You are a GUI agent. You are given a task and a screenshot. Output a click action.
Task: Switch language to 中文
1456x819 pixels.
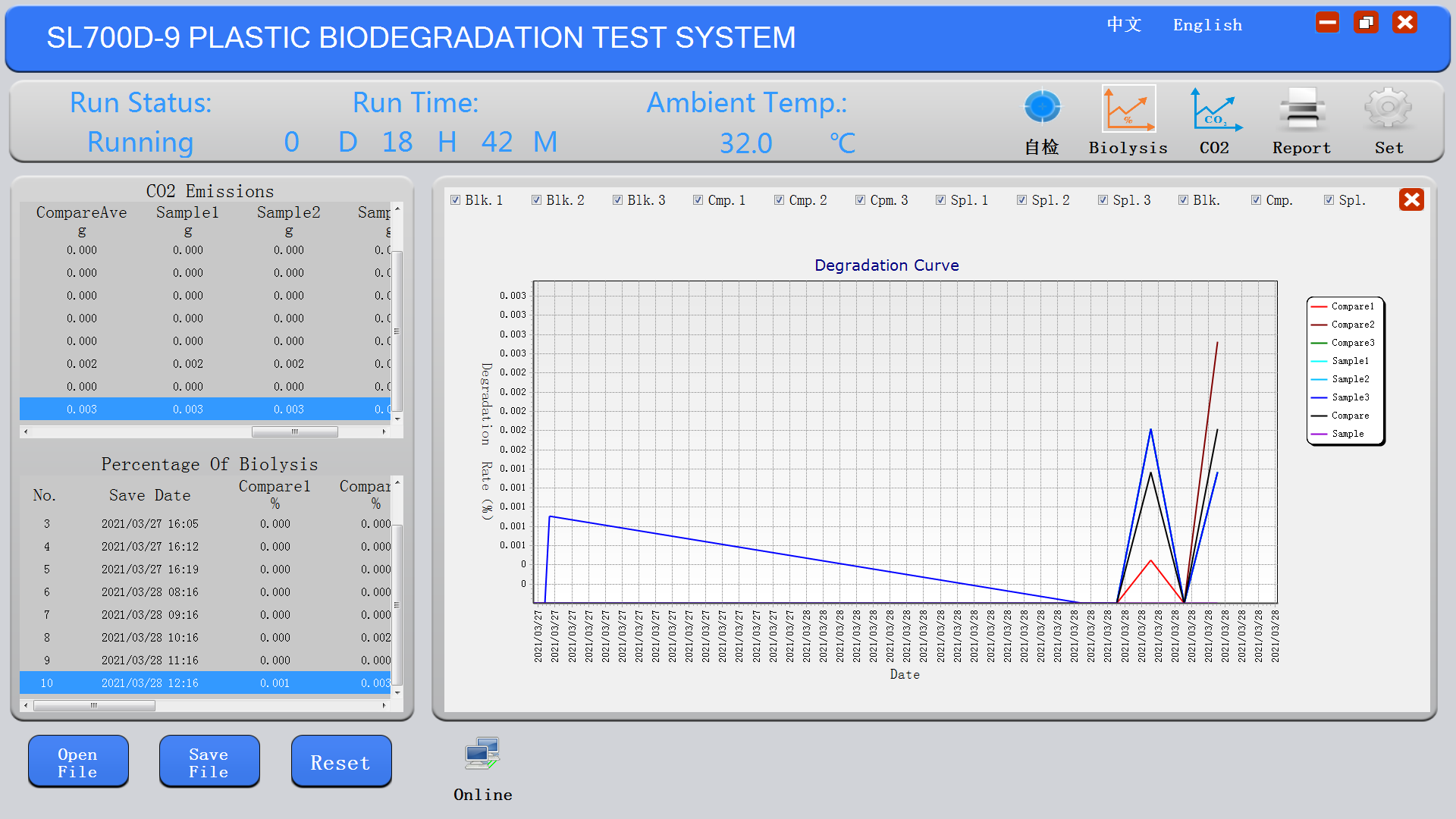coord(1124,25)
